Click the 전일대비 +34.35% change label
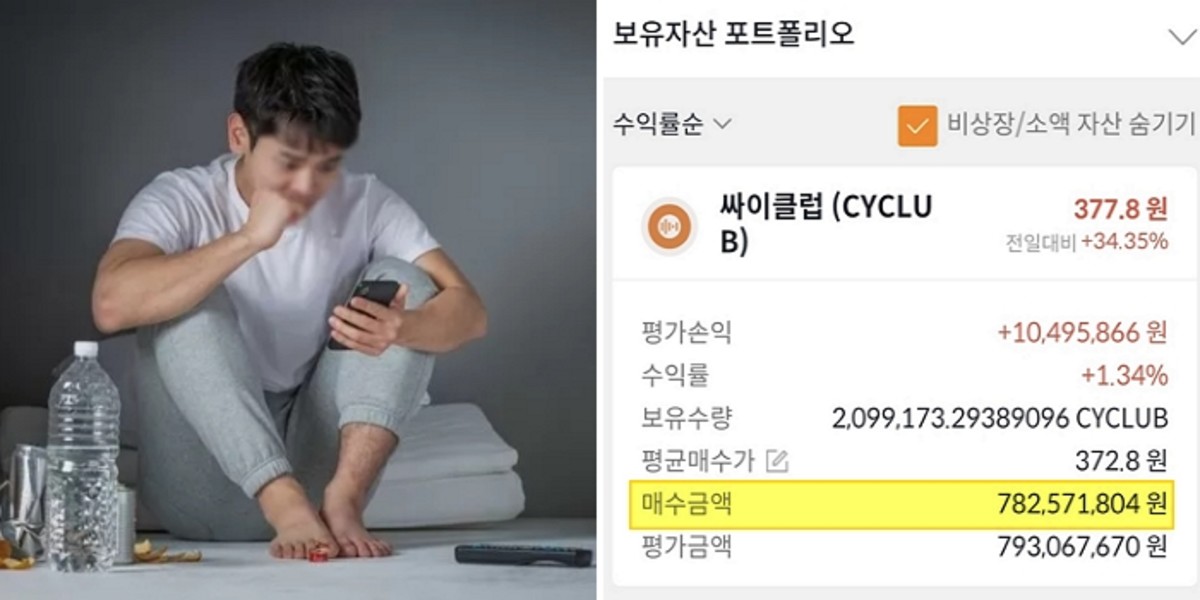Screen dimensions: 1200x600 point(1087,241)
